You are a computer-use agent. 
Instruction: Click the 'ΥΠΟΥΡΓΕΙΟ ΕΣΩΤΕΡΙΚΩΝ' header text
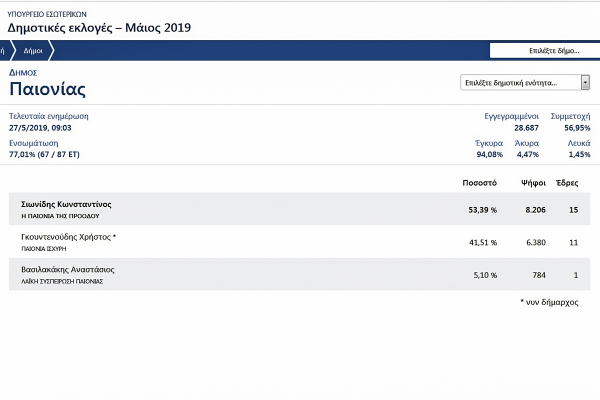point(49,10)
